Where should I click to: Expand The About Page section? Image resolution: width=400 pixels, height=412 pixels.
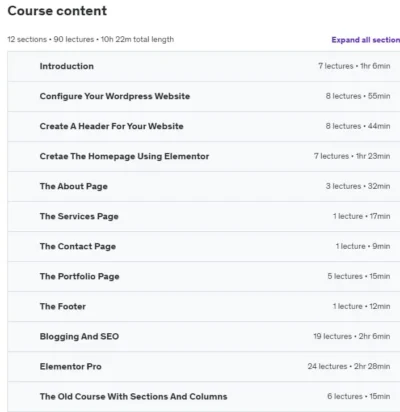click(x=204, y=186)
